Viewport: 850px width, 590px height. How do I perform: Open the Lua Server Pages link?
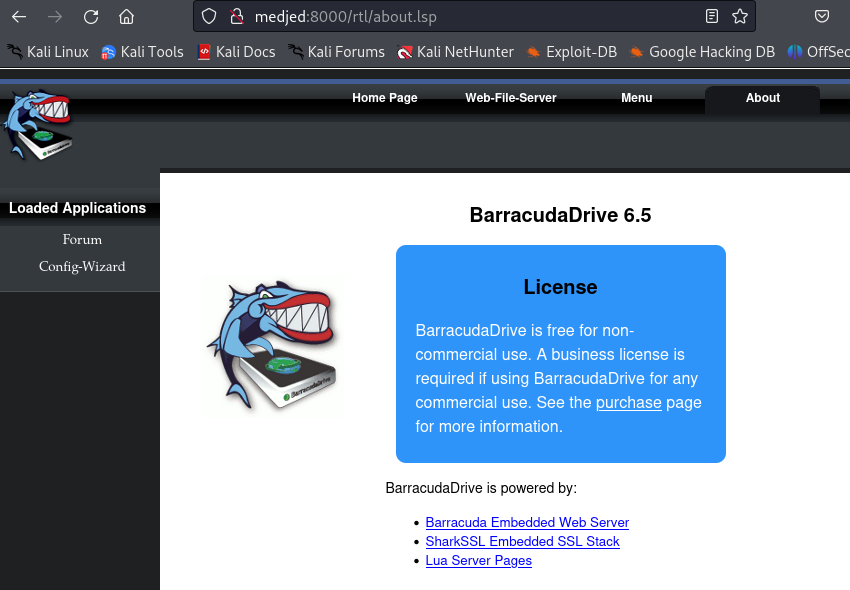[x=478, y=560]
